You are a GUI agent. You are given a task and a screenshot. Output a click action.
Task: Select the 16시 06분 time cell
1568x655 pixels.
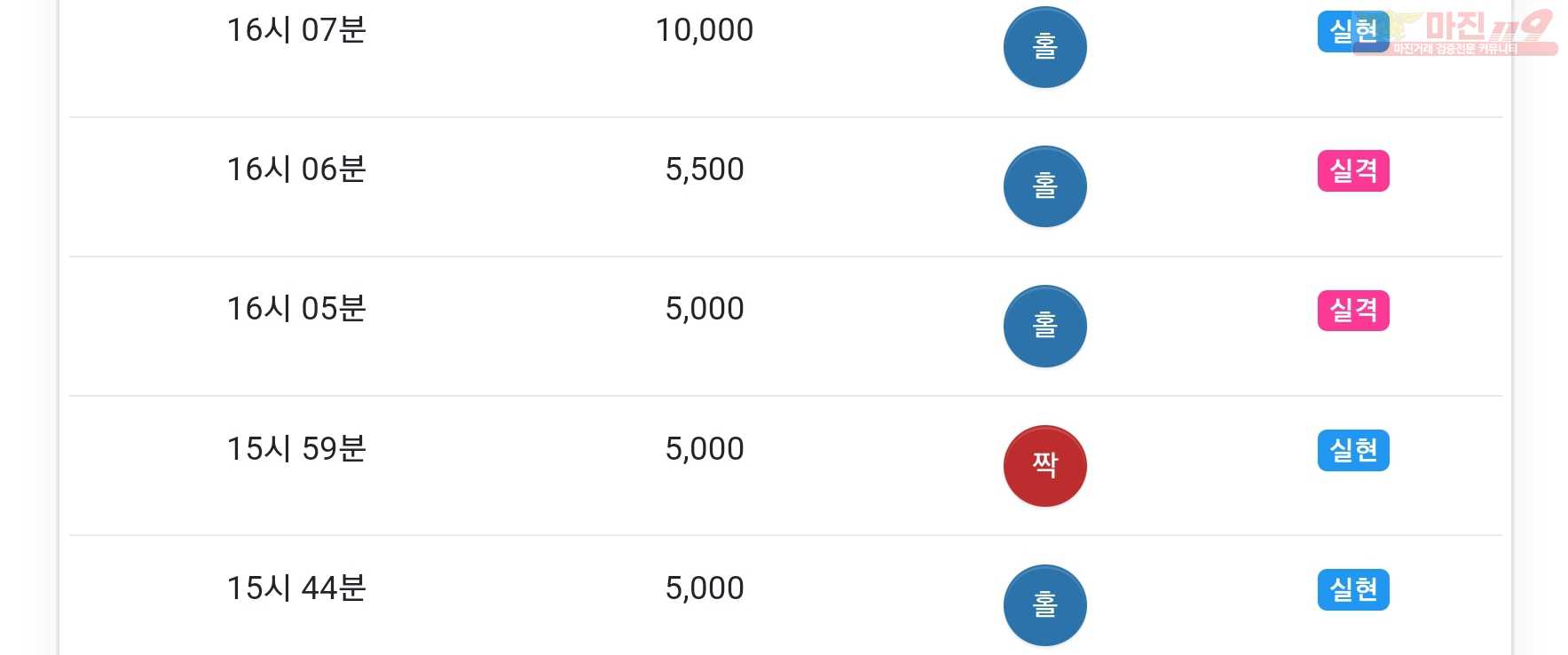pos(296,169)
